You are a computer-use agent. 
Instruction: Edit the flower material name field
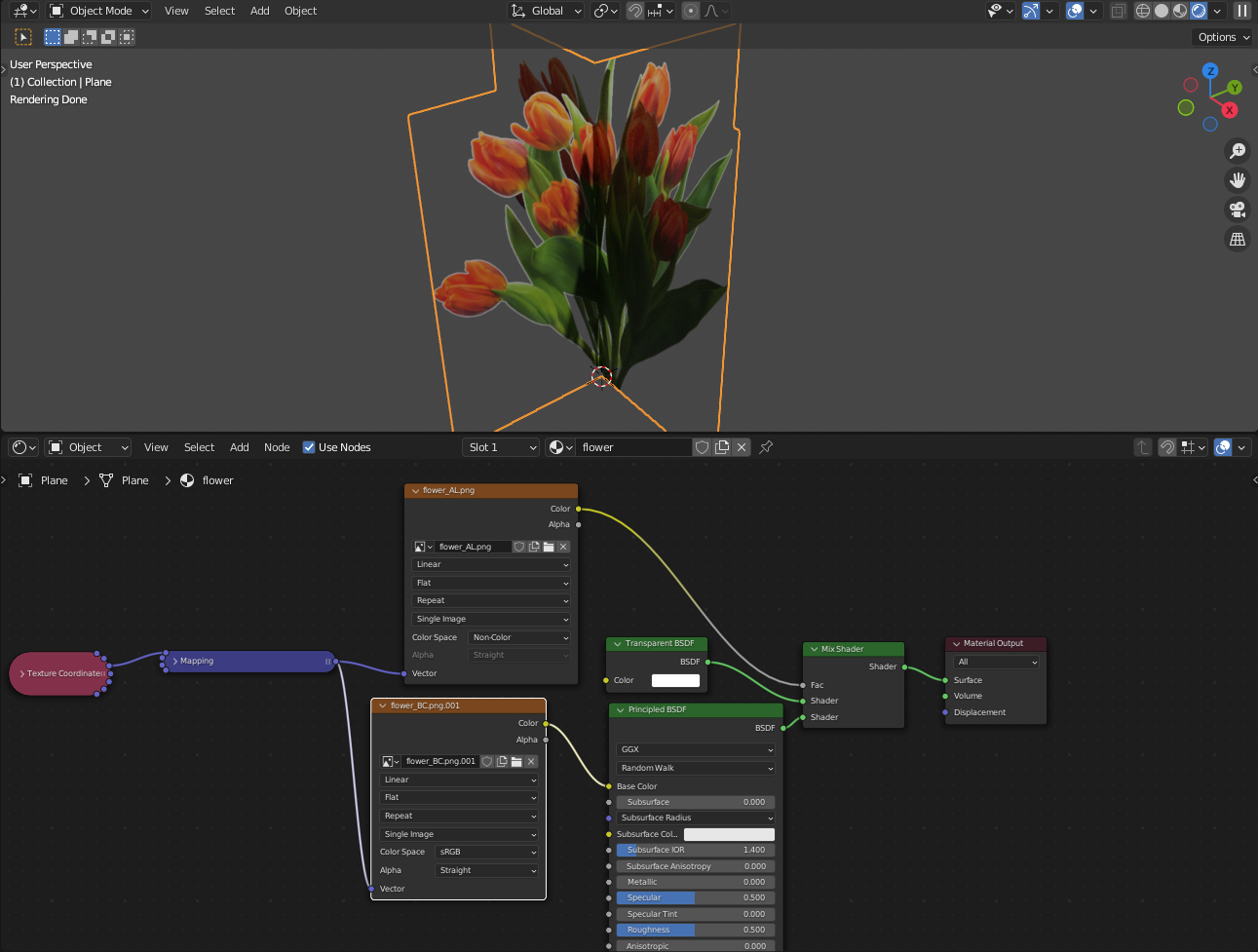633,447
